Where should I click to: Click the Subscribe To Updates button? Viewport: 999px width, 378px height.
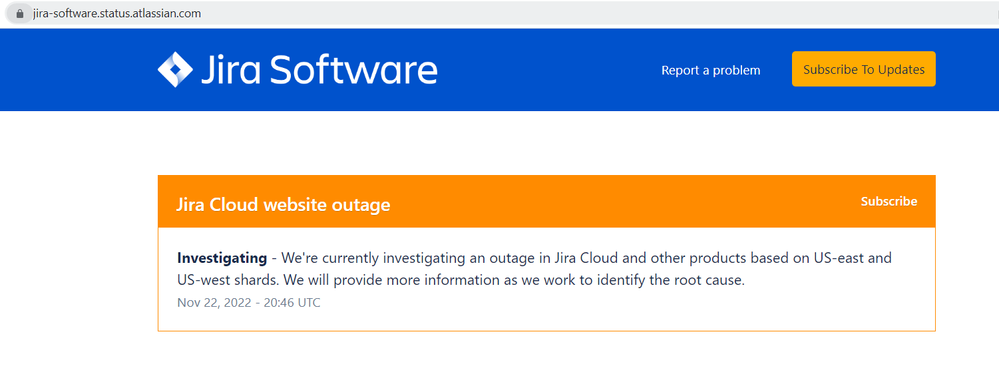(x=863, y=69)
